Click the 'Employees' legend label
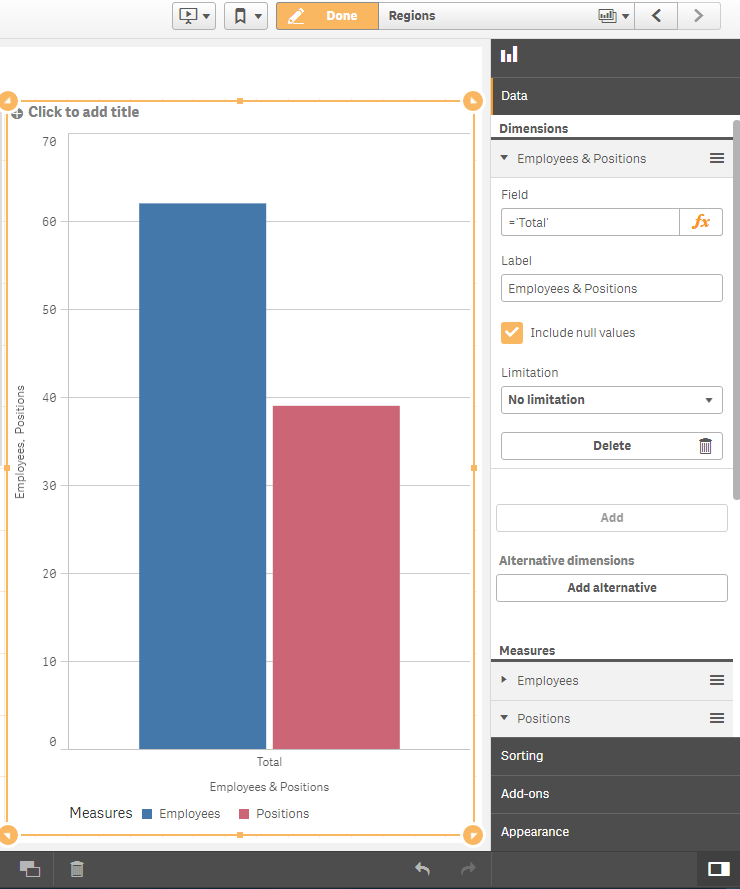The image size is (740, 889). [x=189, y=814]
